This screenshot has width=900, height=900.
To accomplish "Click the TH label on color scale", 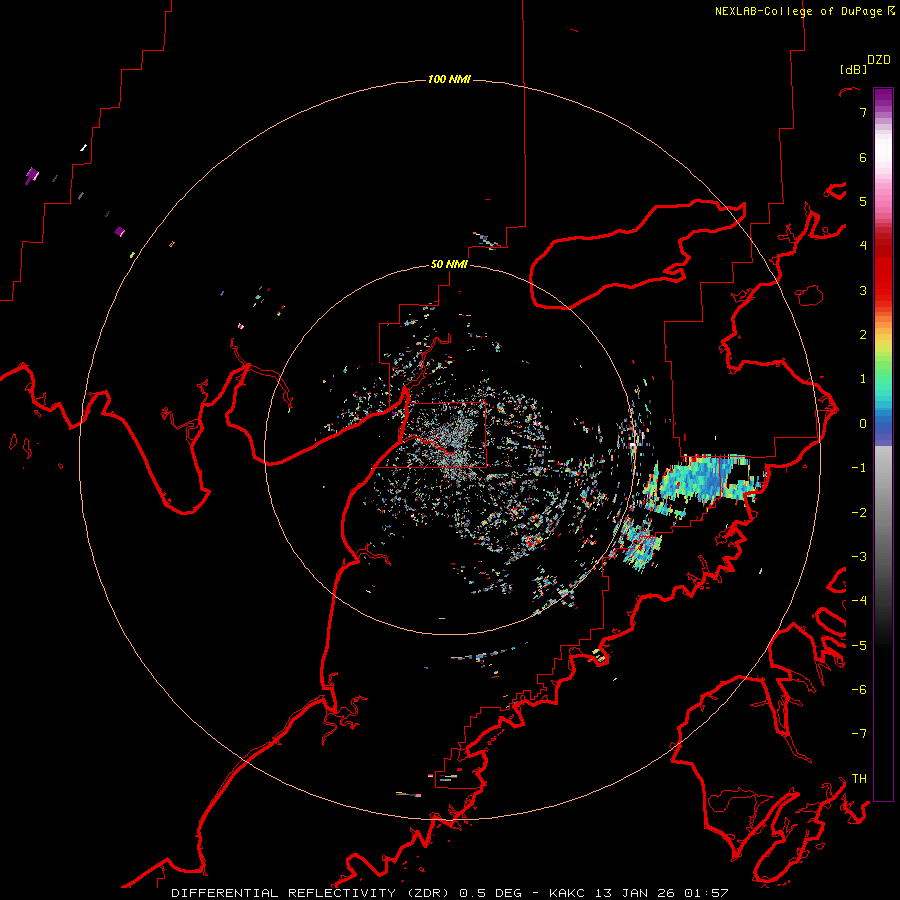I will point(859,779).
